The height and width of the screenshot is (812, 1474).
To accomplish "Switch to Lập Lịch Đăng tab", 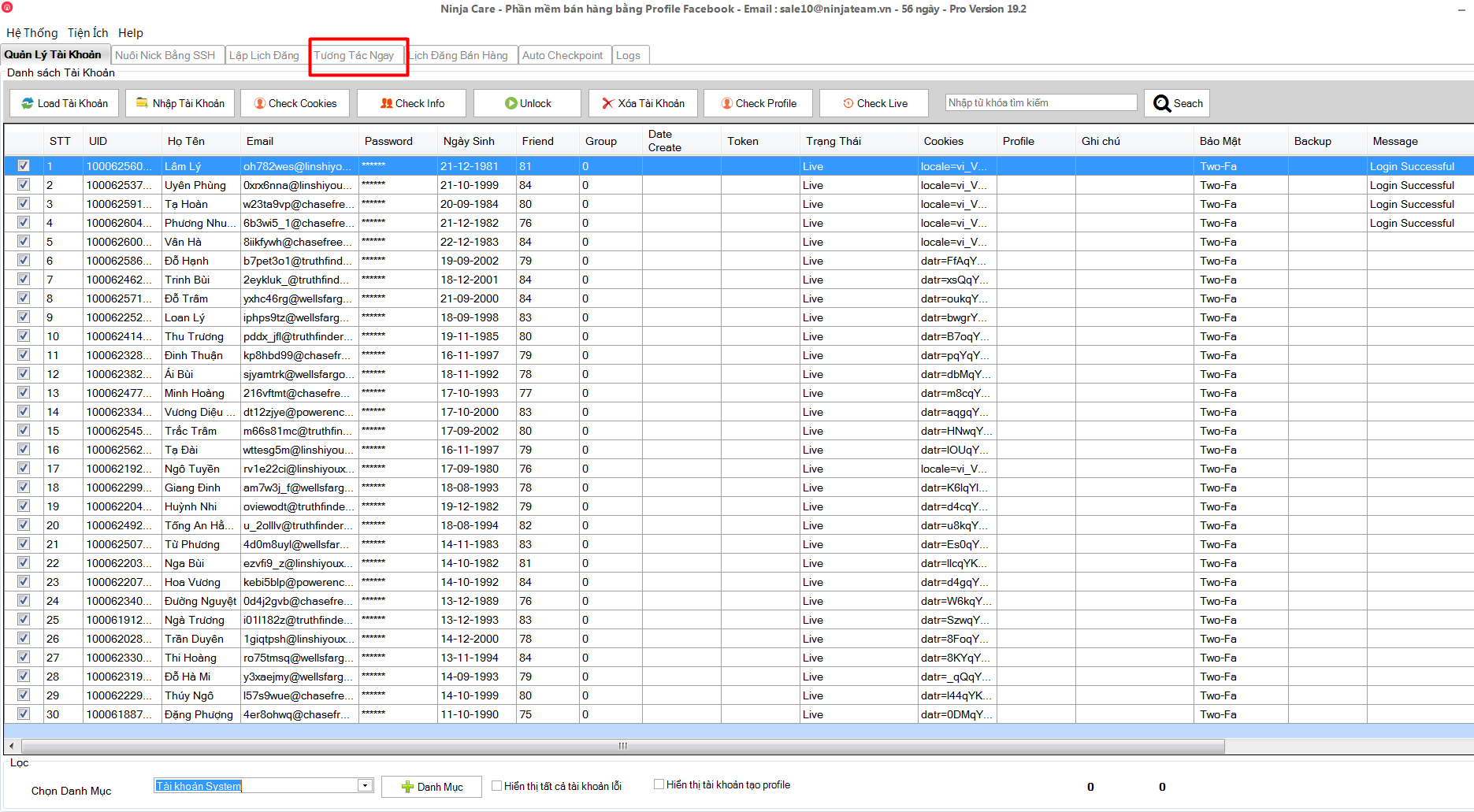I will [265, 55].
